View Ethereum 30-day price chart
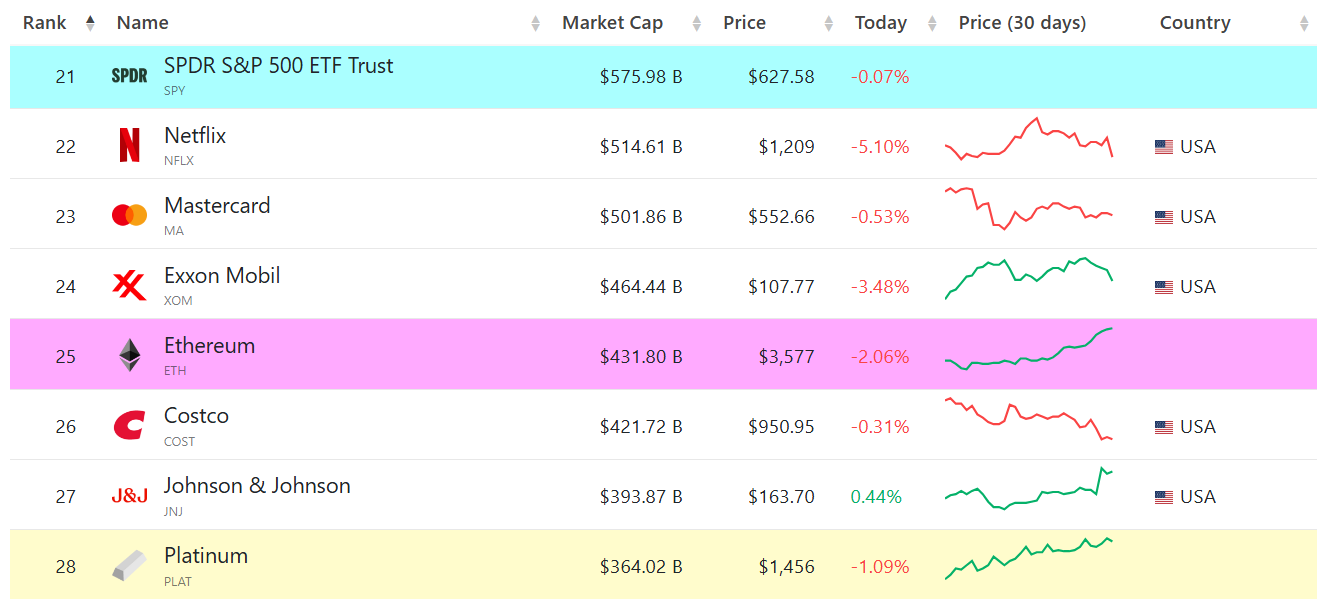The height and width of the screenshot is (599, 1325). pyautogui.click(x=1029, y=349)
